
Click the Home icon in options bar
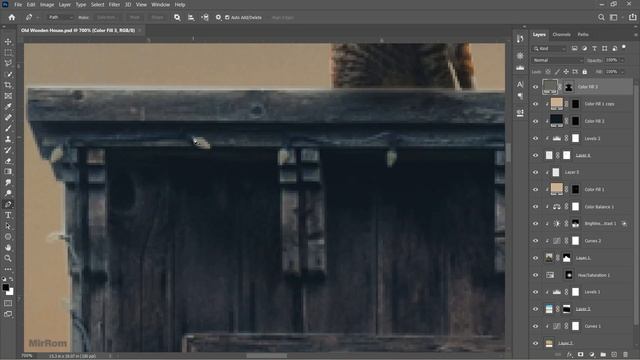pos(12,18)
